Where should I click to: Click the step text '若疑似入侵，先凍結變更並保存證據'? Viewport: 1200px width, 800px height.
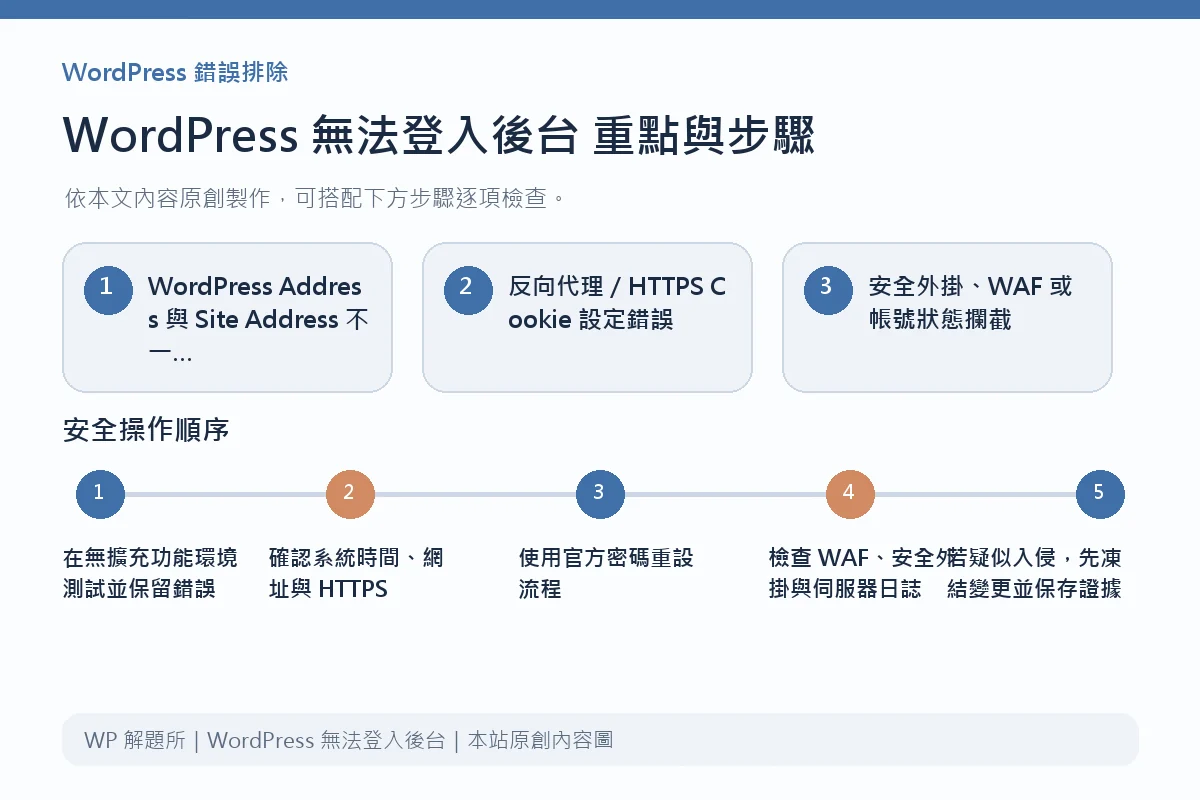point(1033,573)
